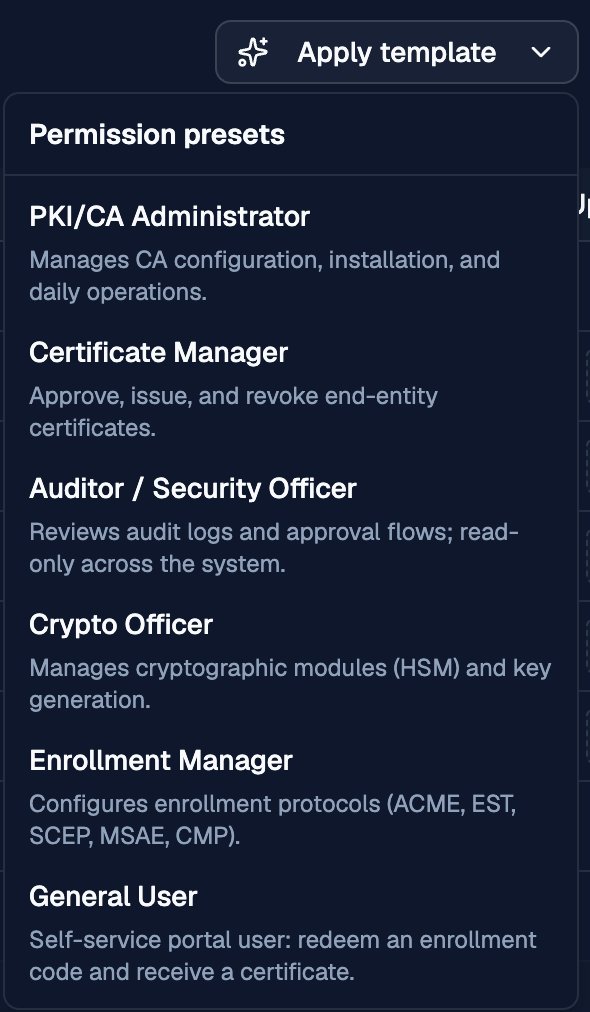Click the Permission presets header
Viewport: 590px width, 1012px height.
coord(158,135)
